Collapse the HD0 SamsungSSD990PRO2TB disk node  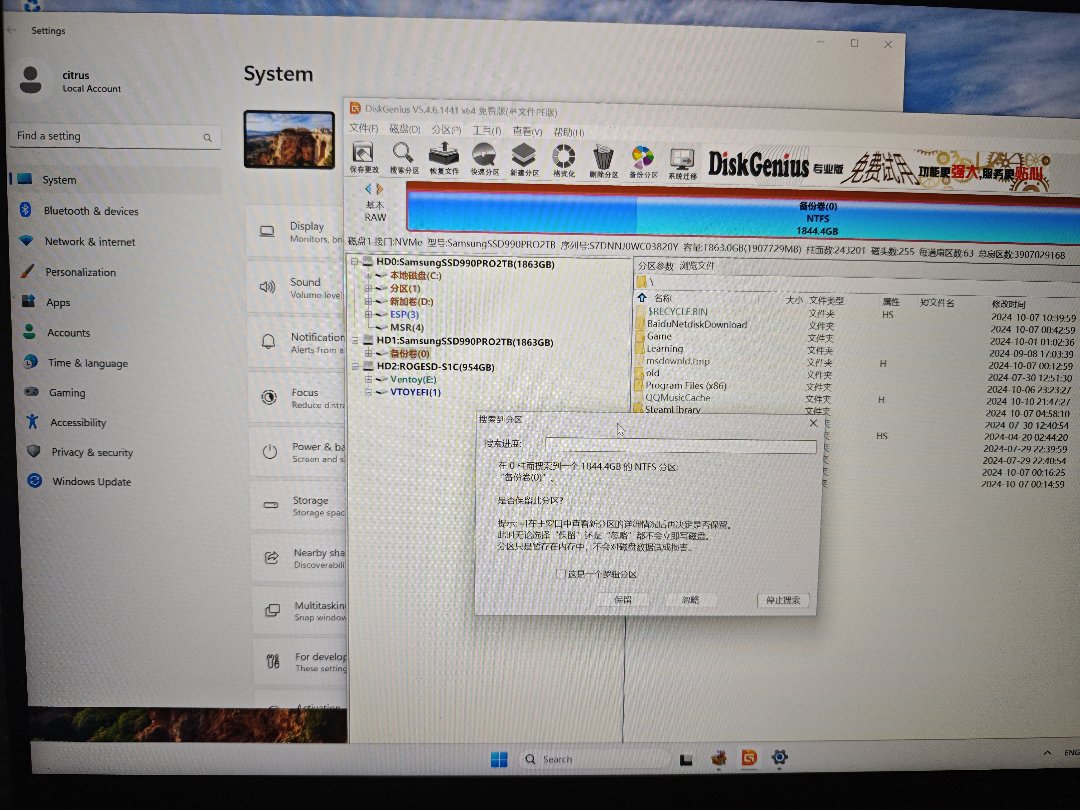pos(355,262)
